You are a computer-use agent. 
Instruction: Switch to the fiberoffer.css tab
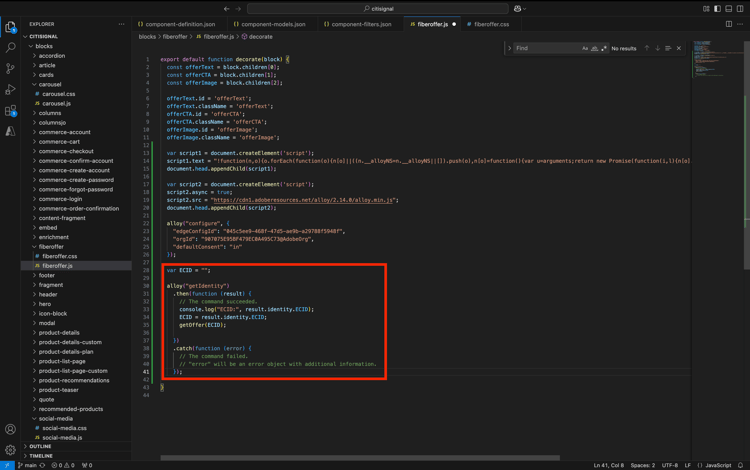(491, 24)
